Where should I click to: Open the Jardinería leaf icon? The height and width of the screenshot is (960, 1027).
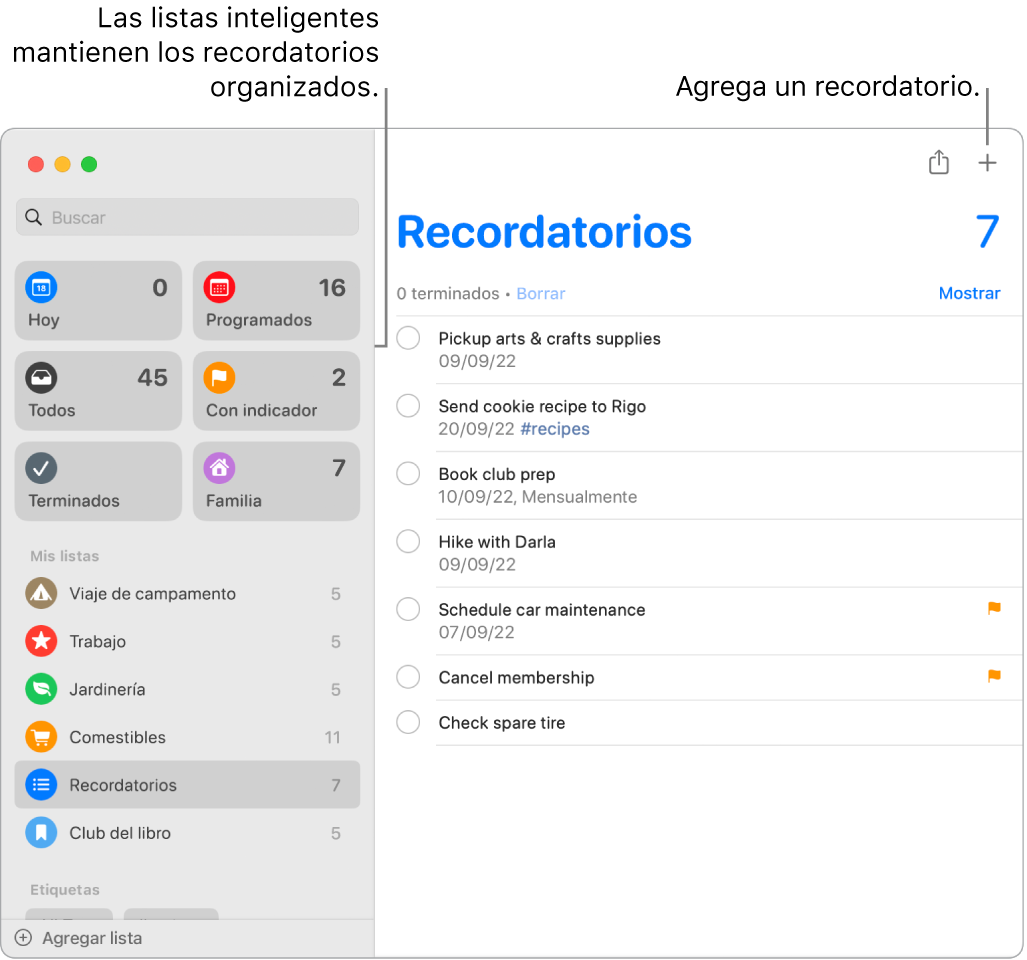click(40, 689)
